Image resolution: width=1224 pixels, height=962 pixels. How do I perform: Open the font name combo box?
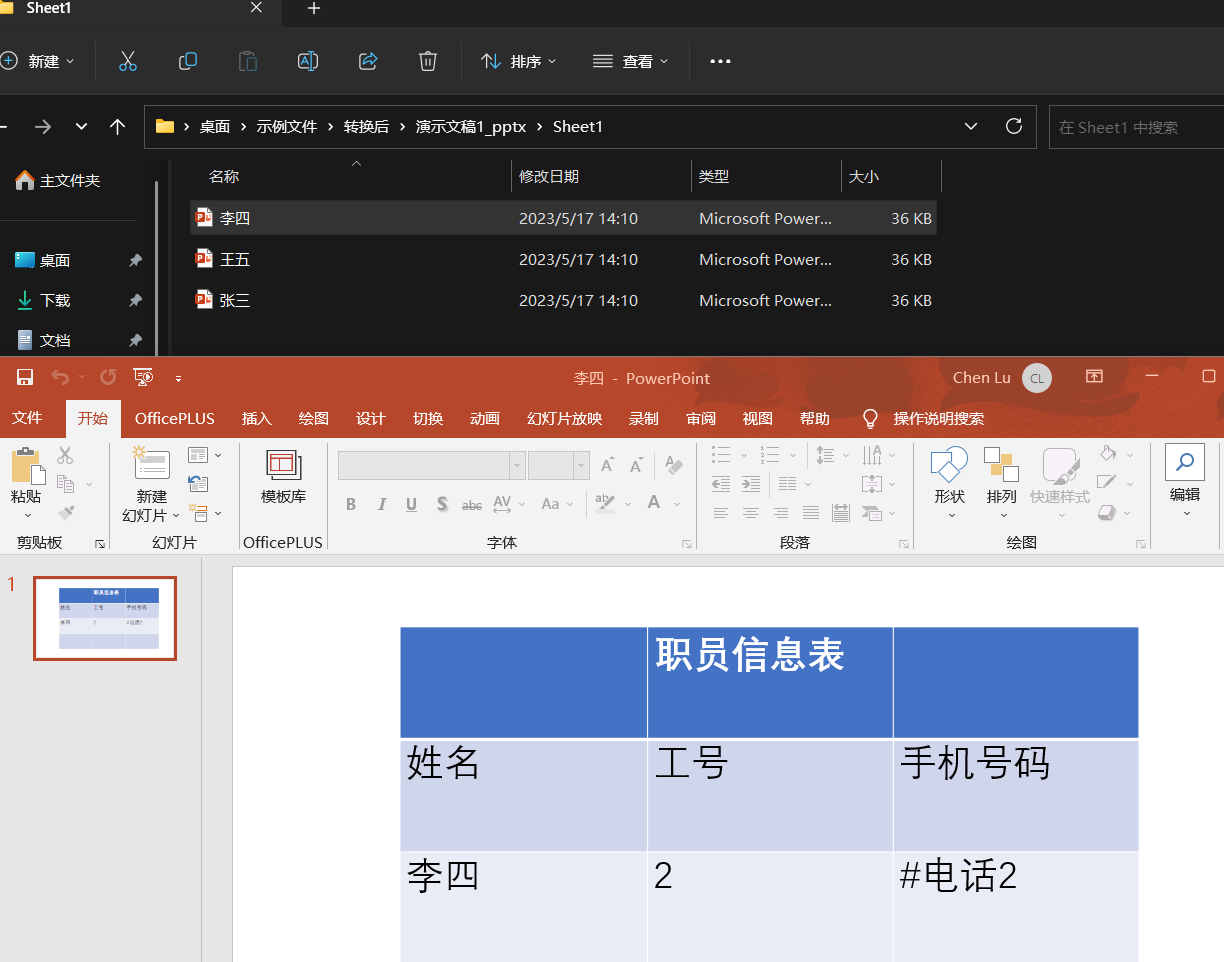[431, 465]
